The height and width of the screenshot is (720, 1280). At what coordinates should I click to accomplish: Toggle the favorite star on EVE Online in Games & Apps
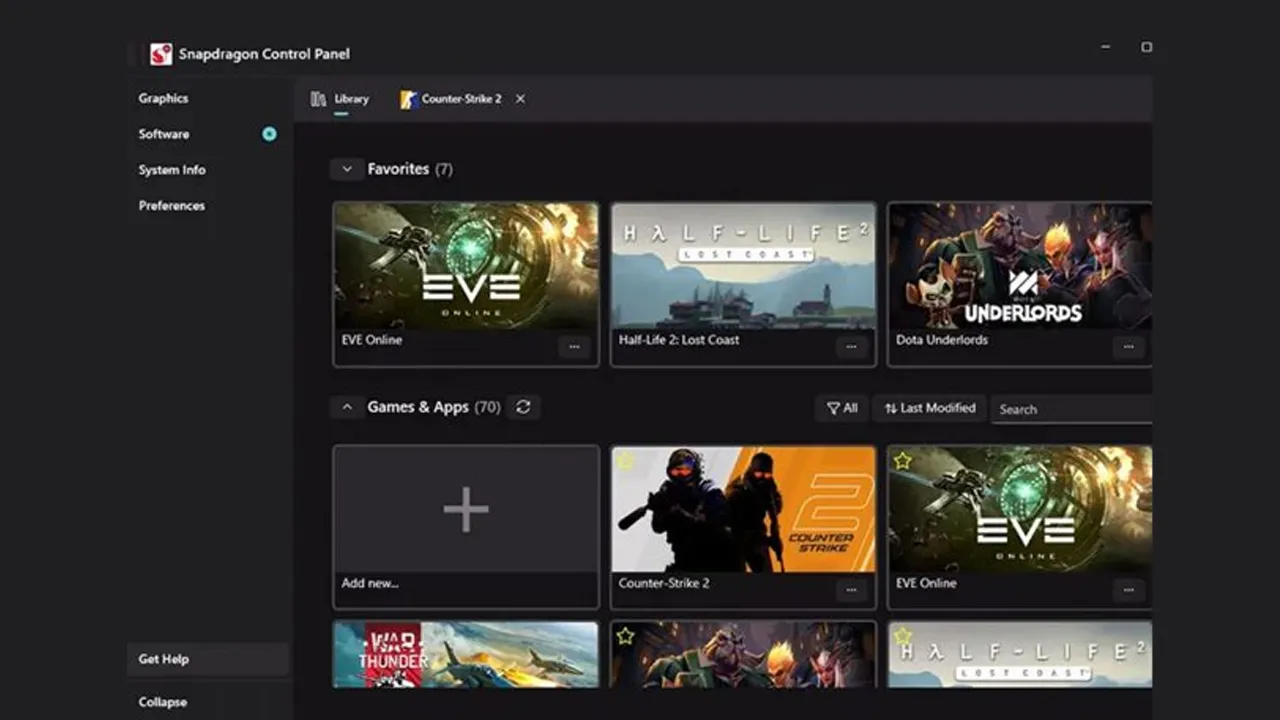[x=903, y=461]
